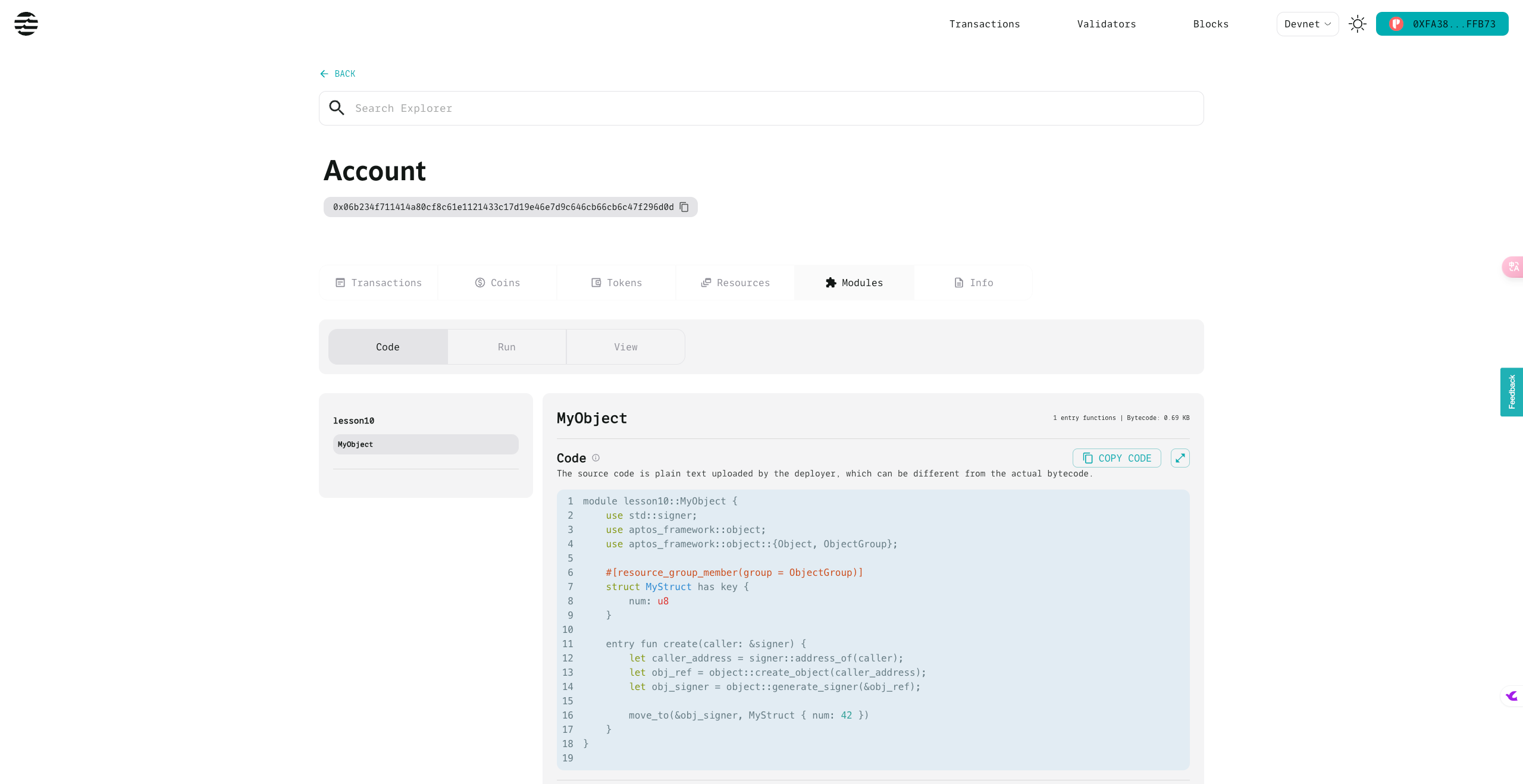
Task: Click the resource_group_member attribute line
Action: tap(734, 572)
